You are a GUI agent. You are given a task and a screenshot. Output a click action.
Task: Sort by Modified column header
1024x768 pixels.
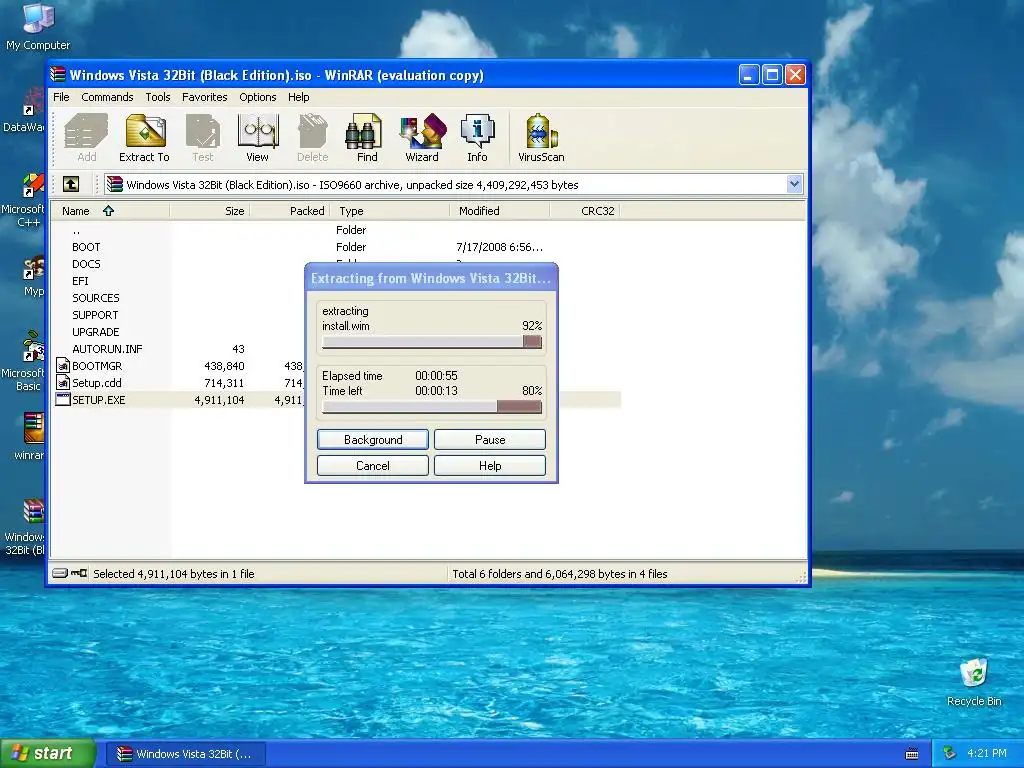click(500, 211)
